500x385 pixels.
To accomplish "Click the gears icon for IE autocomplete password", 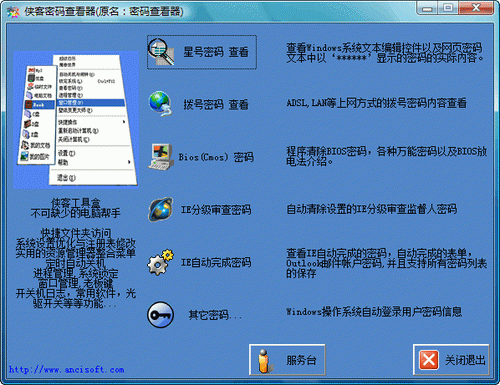I will click(160, 262).
